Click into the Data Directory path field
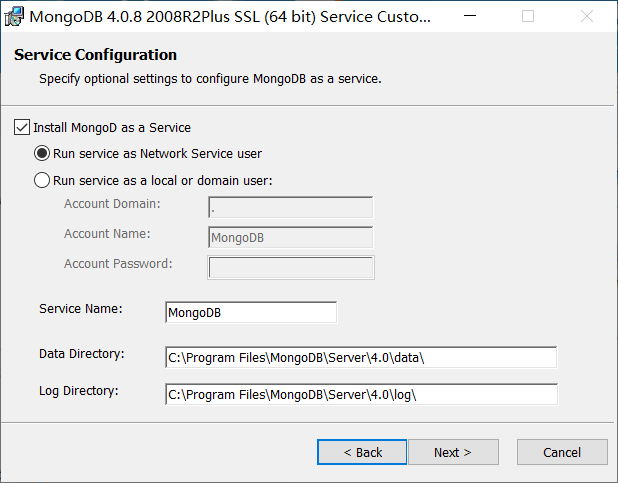This screenshot has height=483, width=618. coord(360,358)
